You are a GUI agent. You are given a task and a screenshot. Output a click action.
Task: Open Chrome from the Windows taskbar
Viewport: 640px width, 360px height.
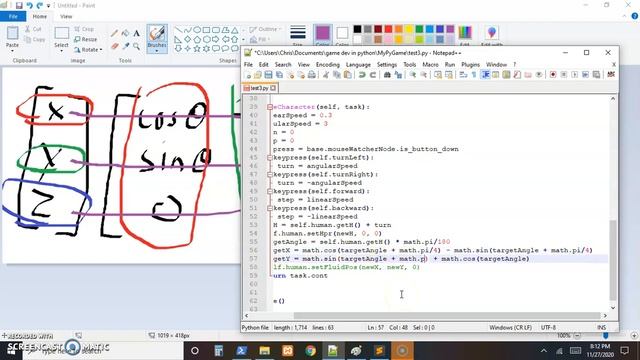point(311,351)
